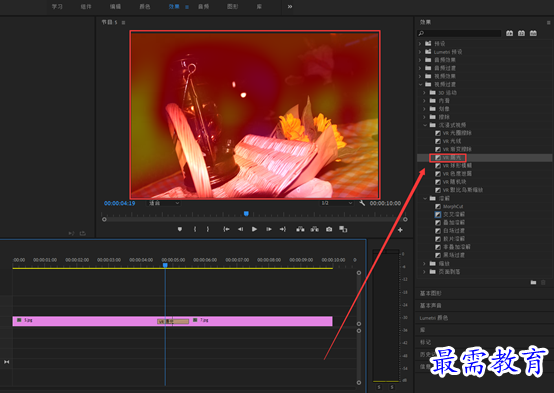Switch to the 图形 workspace tab
Screen dimensions: 554x393
click(x=232, y=7)
